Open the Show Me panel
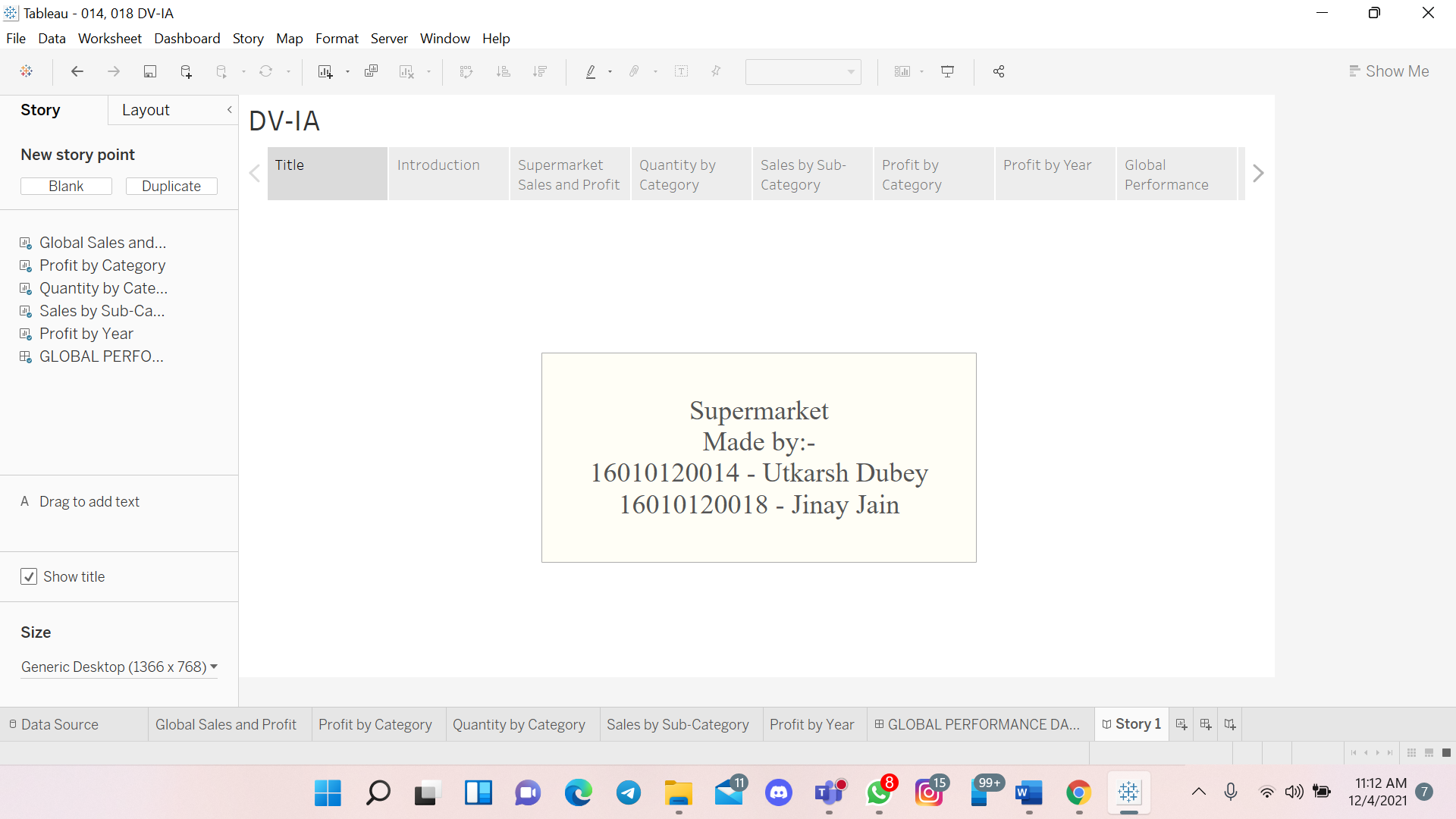1456x819 pixels. (x=1389, y=71)
